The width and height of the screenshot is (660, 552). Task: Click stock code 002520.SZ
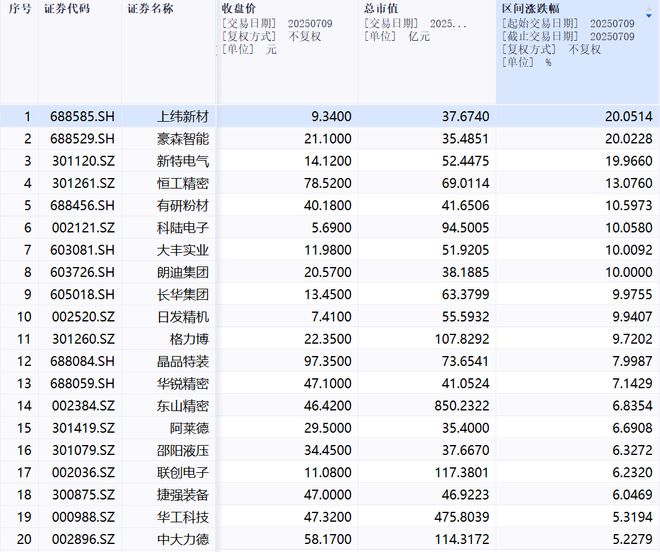coord(83,317)
